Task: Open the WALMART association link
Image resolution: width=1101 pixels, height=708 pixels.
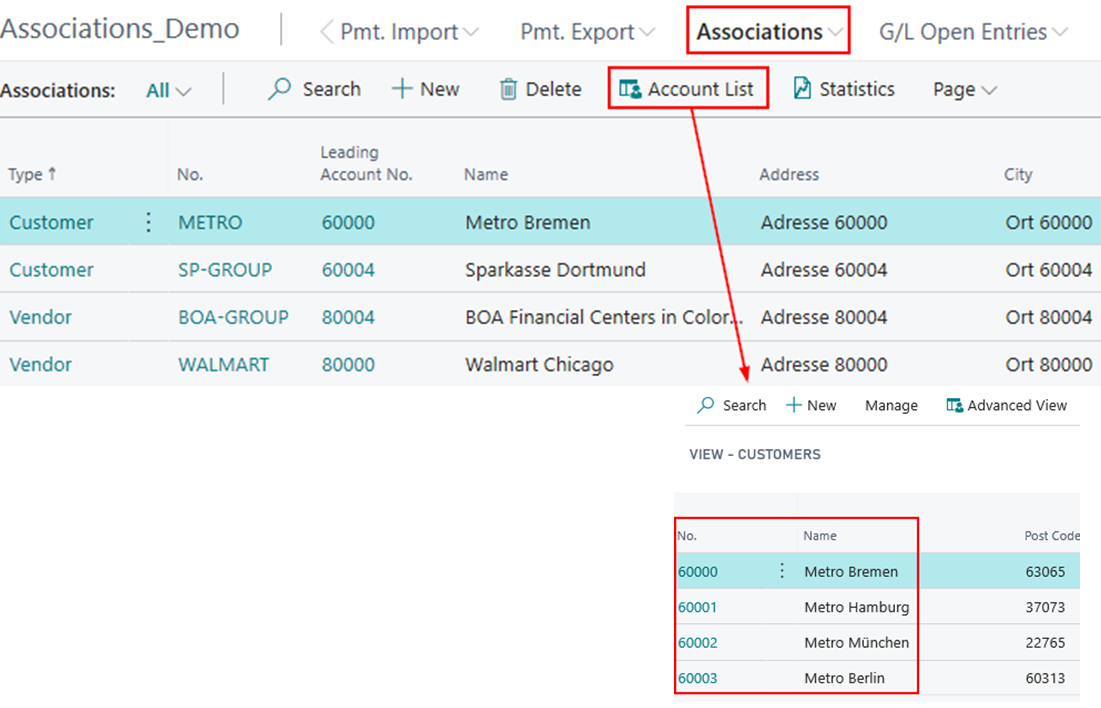Action: pos(223,365)
